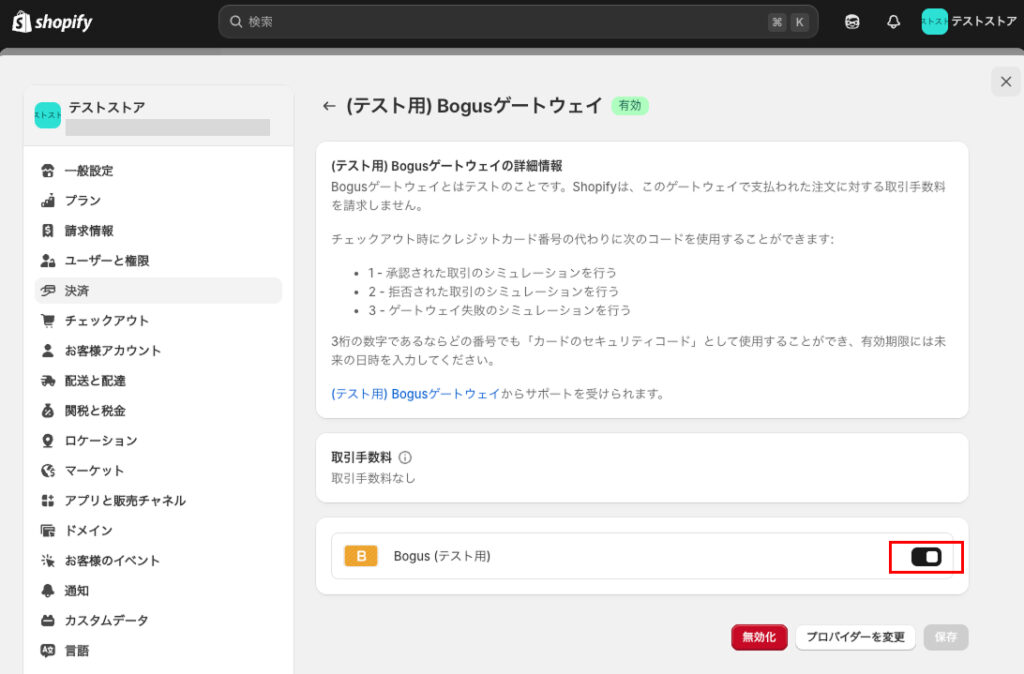The height and width of the screenshot is (674, 1024).
Task: Open チェックアウト settings from sidebar
Action: tap(106, 321)
